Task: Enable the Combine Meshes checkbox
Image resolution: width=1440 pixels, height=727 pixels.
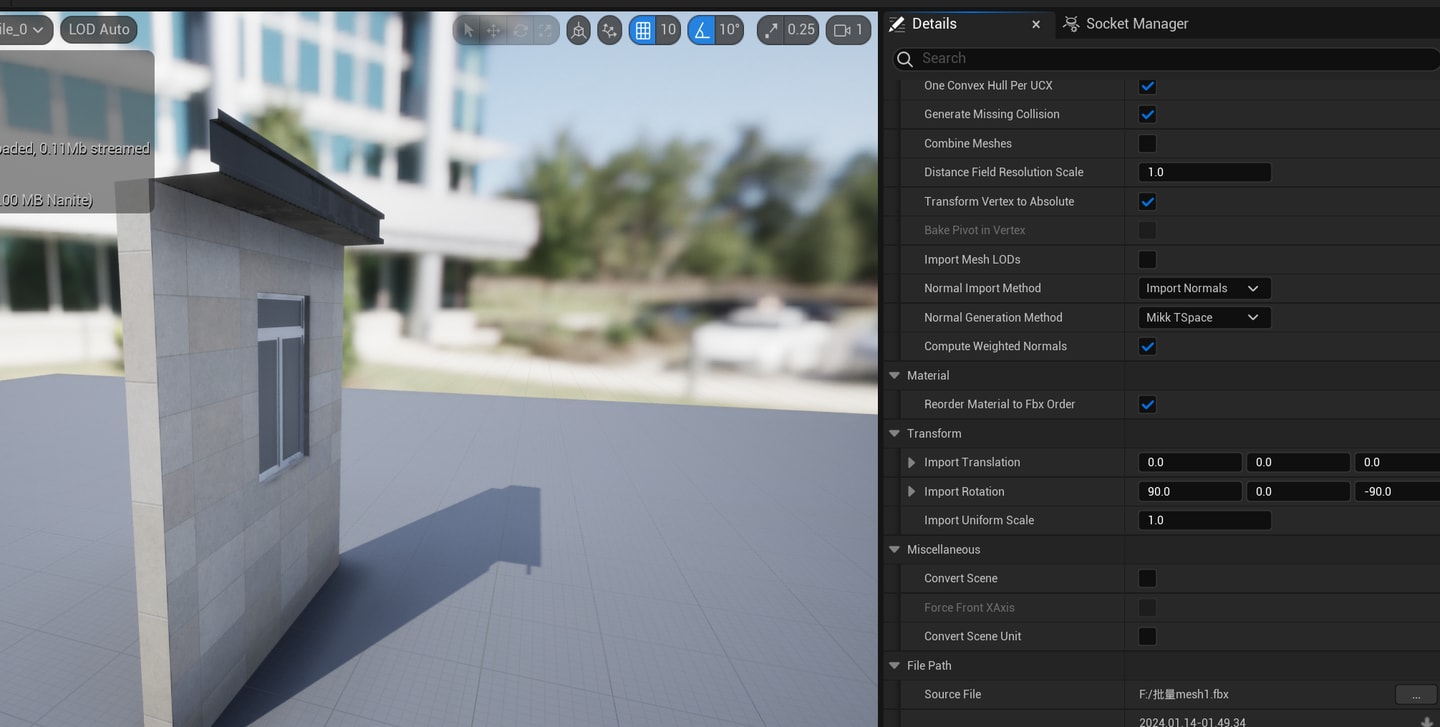Action: (1147, 143)
